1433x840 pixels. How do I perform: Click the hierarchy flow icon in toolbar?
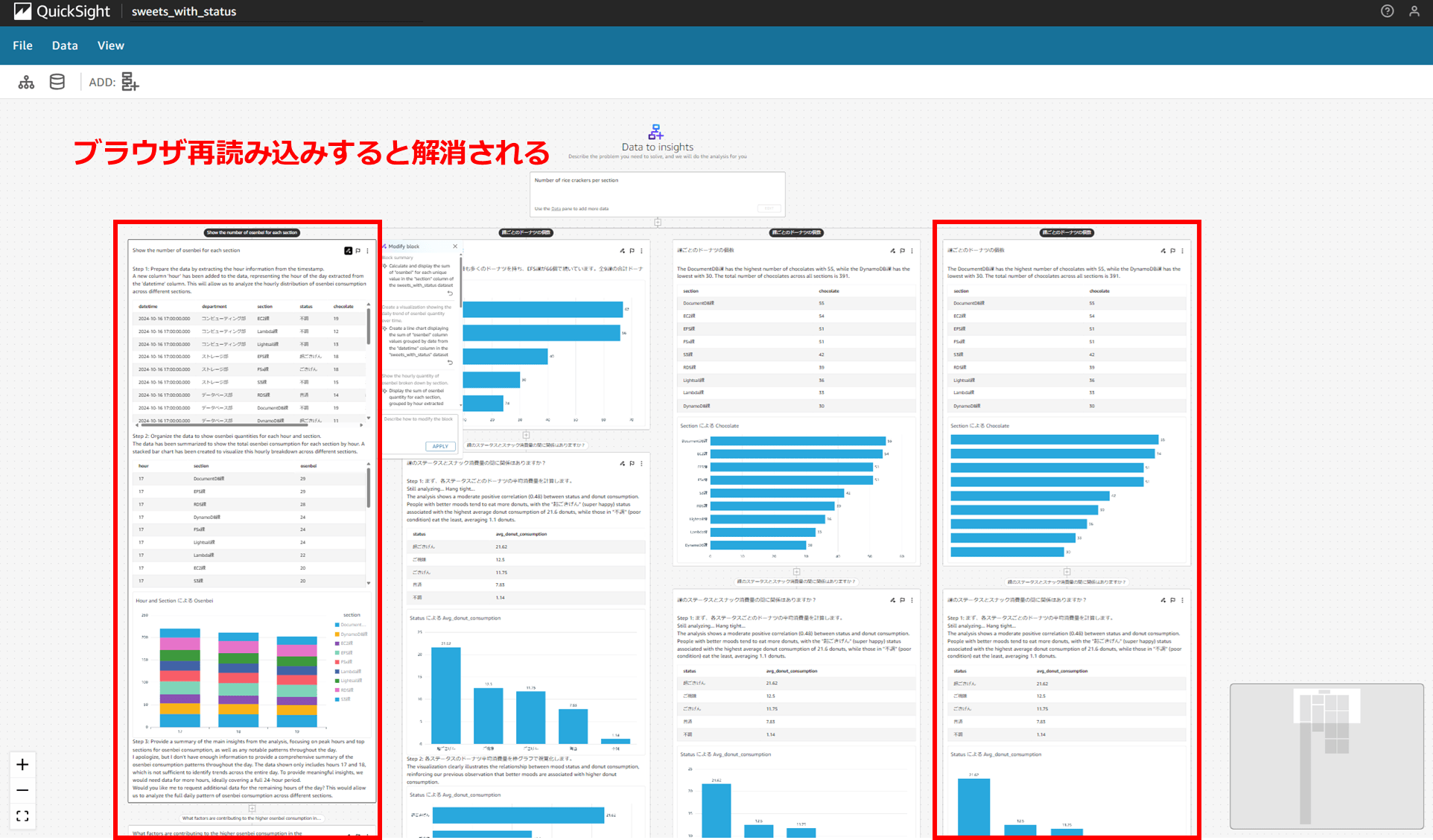(27, 82)
